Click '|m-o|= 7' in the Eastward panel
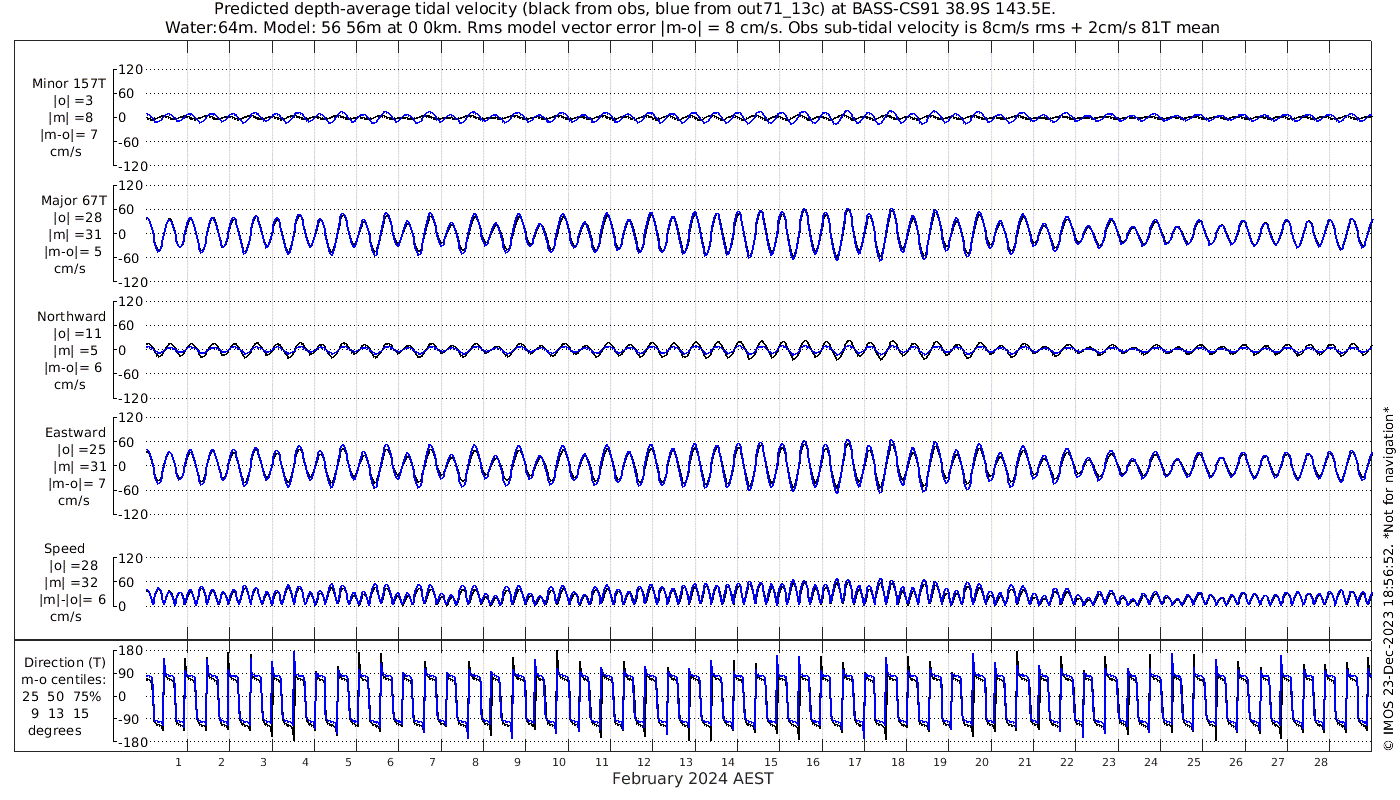This screenshot has height=800, width=1400. pos(76,483)
